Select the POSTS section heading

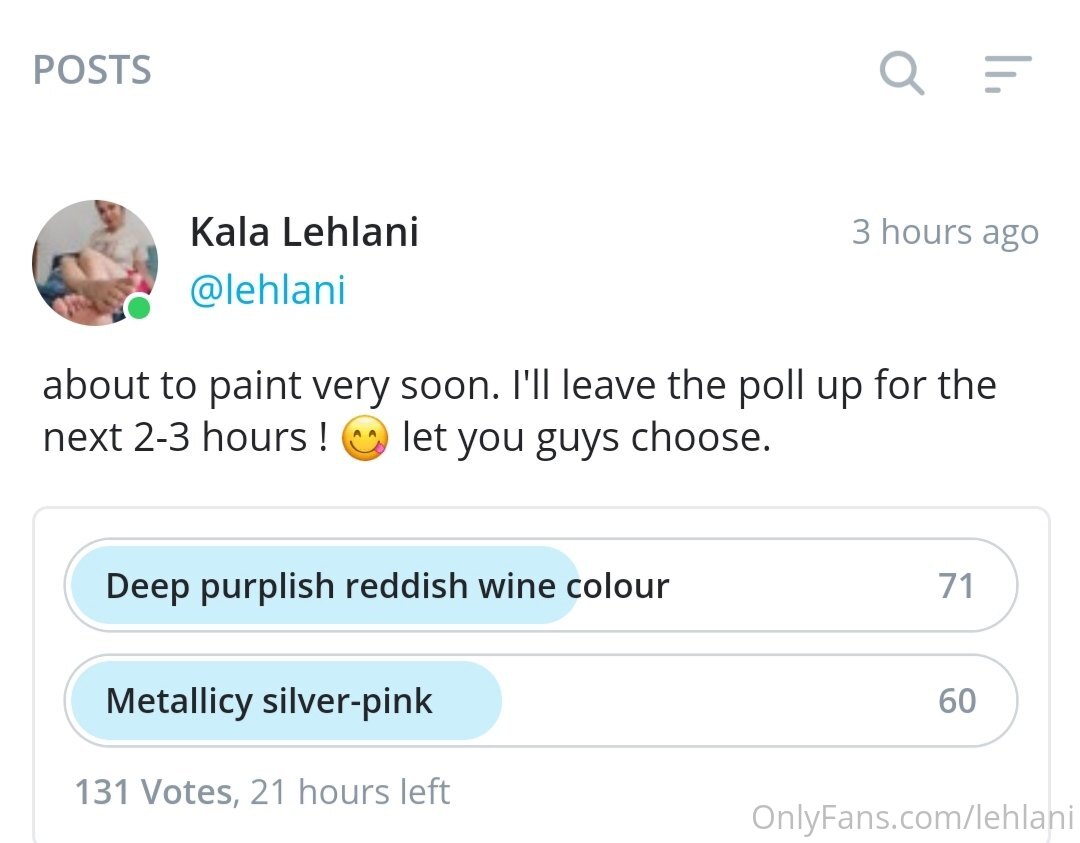pyautogui.click(x=92, y=70)
